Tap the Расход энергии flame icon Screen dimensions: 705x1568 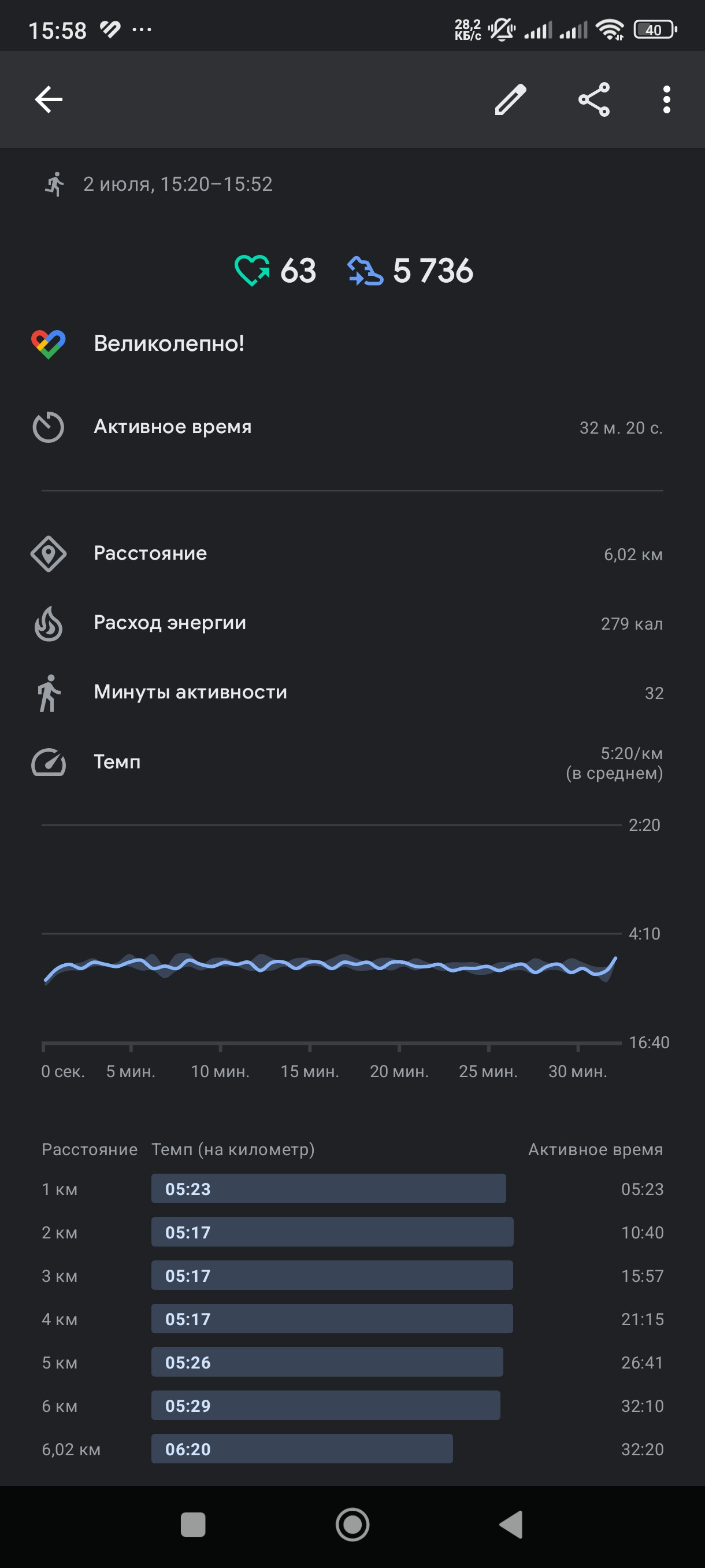pos(48,623)
